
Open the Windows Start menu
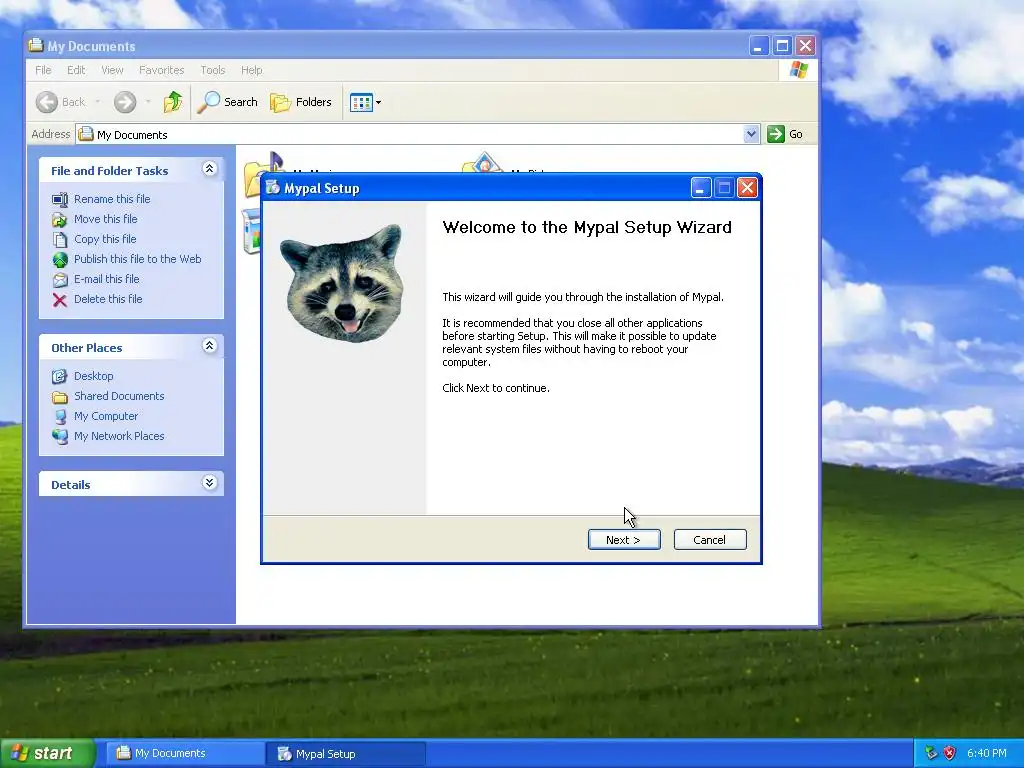click(47, 753)
